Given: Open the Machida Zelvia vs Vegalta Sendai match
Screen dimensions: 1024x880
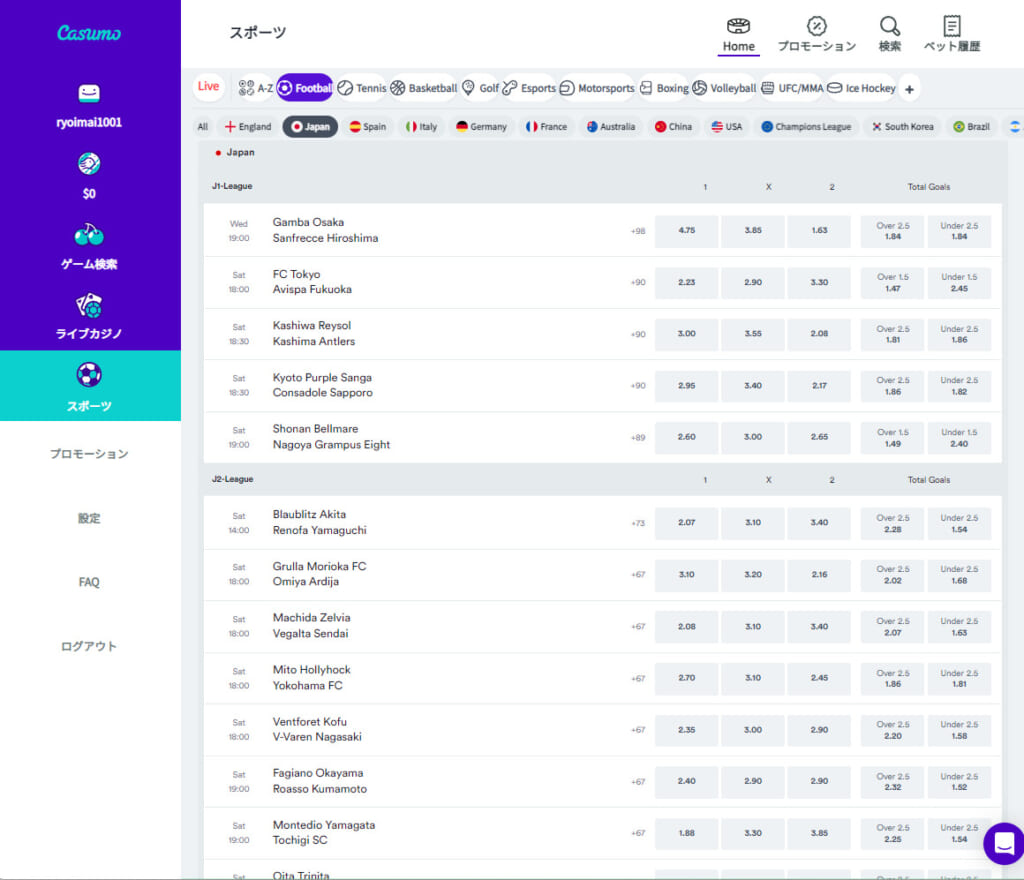Looking at the screenshot, I should tap(312, 626).
